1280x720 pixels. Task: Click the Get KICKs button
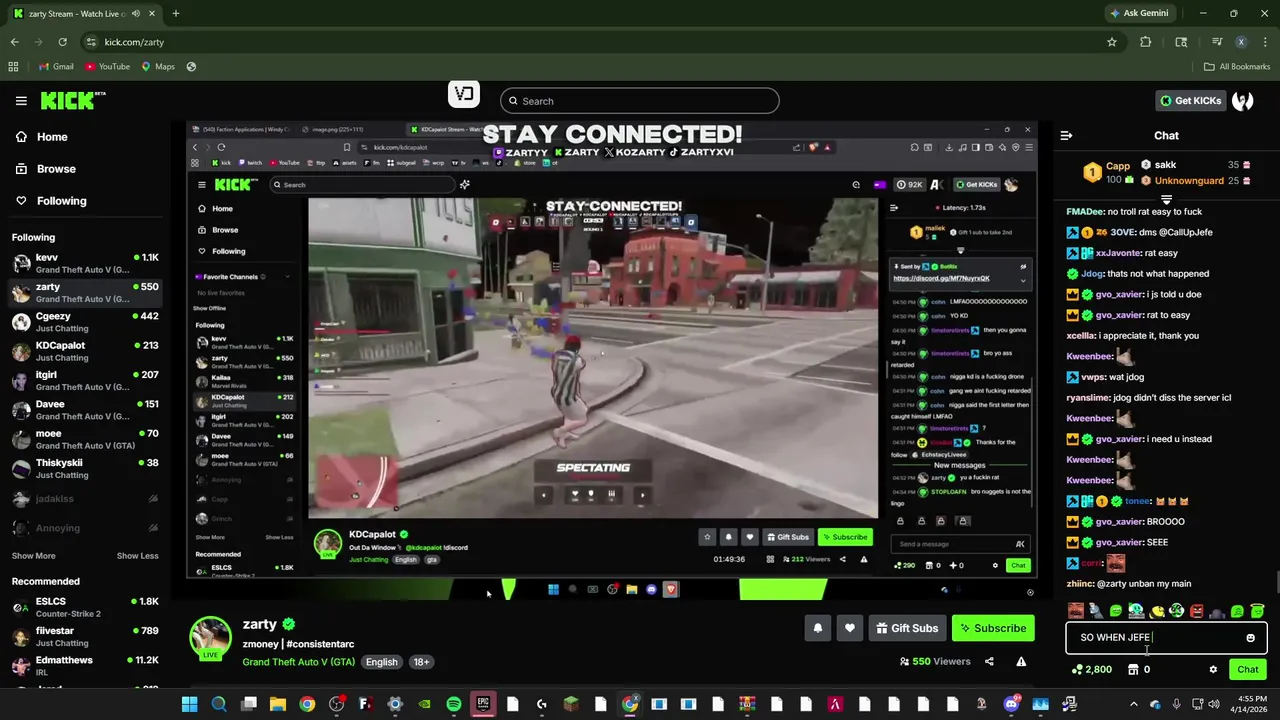click(1190, 100)
